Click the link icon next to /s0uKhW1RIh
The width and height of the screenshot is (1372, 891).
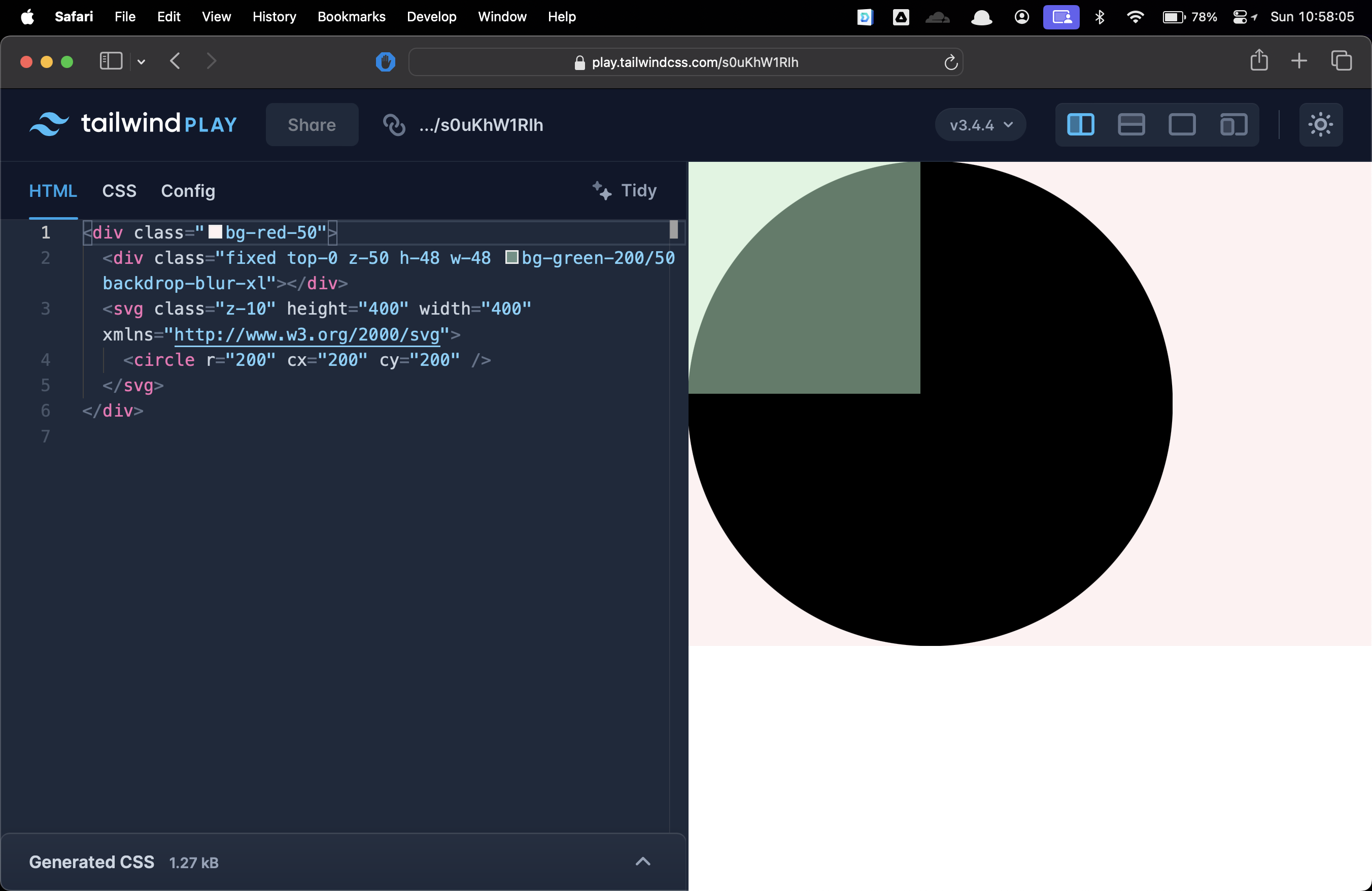394,124
